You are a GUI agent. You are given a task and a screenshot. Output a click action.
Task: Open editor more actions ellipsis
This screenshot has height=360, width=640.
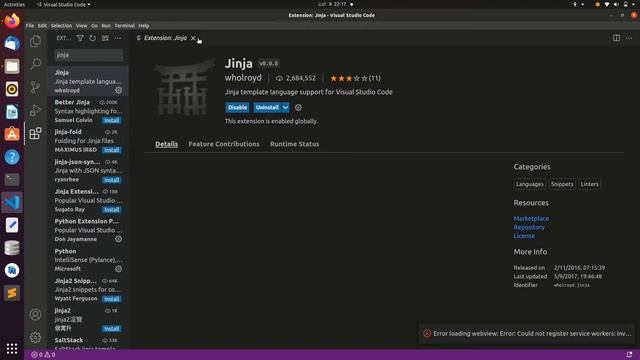(629, 38)
